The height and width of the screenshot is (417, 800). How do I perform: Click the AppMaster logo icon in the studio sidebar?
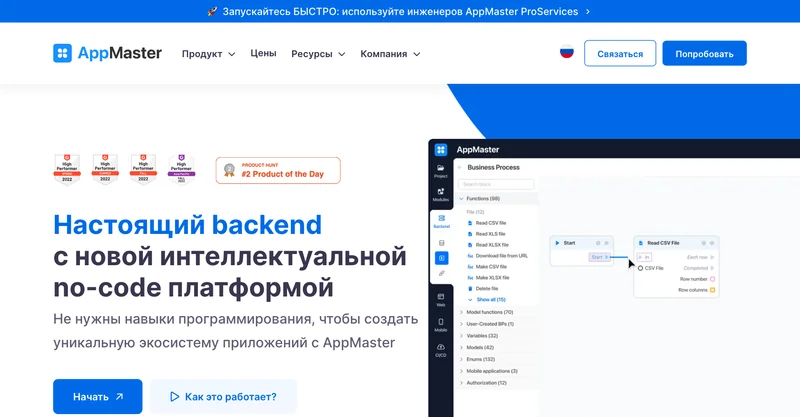coord(441,150)
